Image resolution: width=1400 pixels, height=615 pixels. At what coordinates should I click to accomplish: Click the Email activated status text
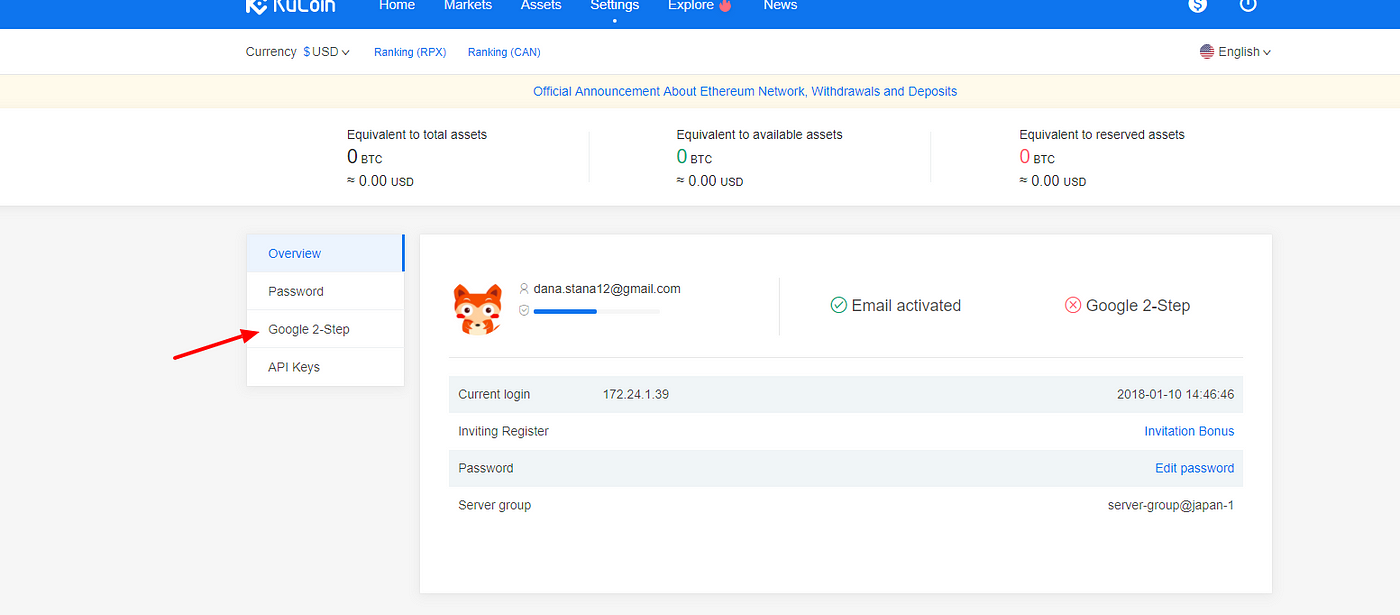click(906, 305)
